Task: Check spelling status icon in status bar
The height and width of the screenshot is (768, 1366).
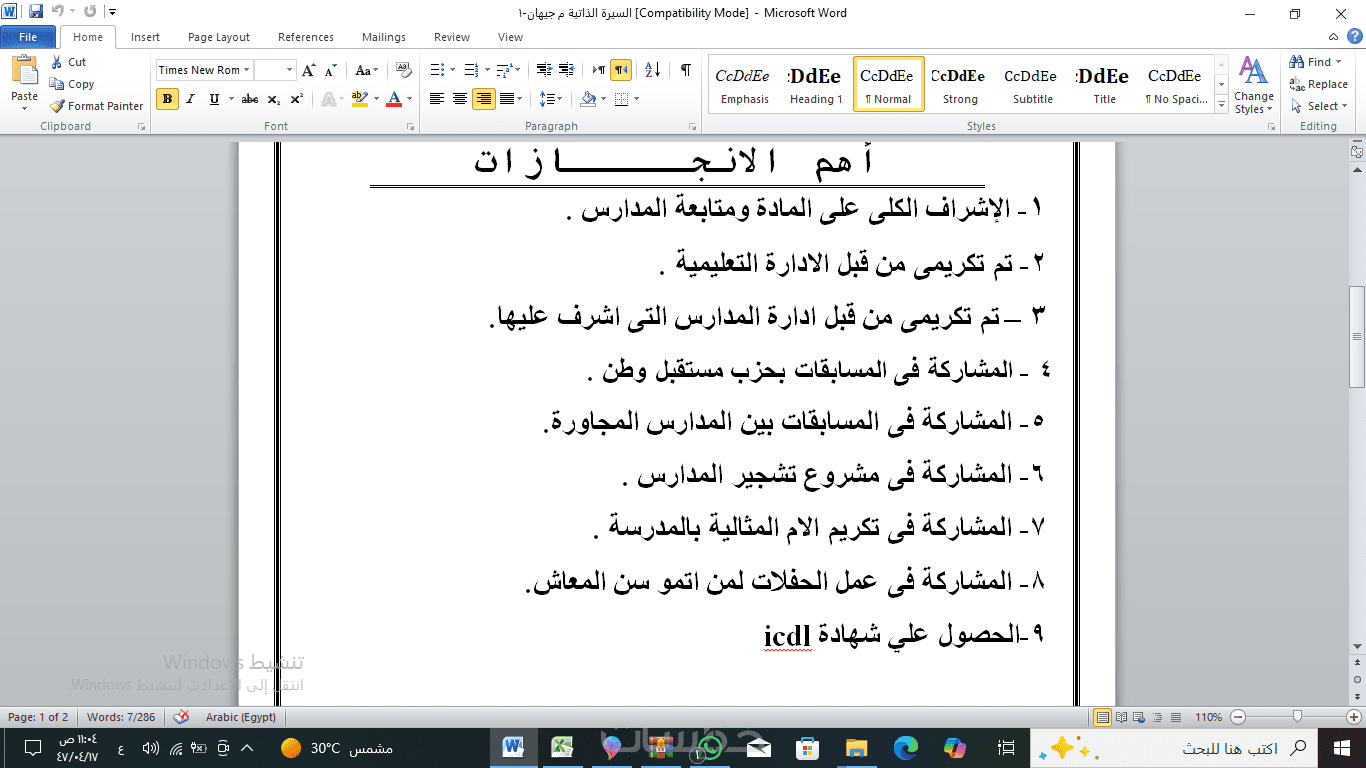Action: (181, 717)
